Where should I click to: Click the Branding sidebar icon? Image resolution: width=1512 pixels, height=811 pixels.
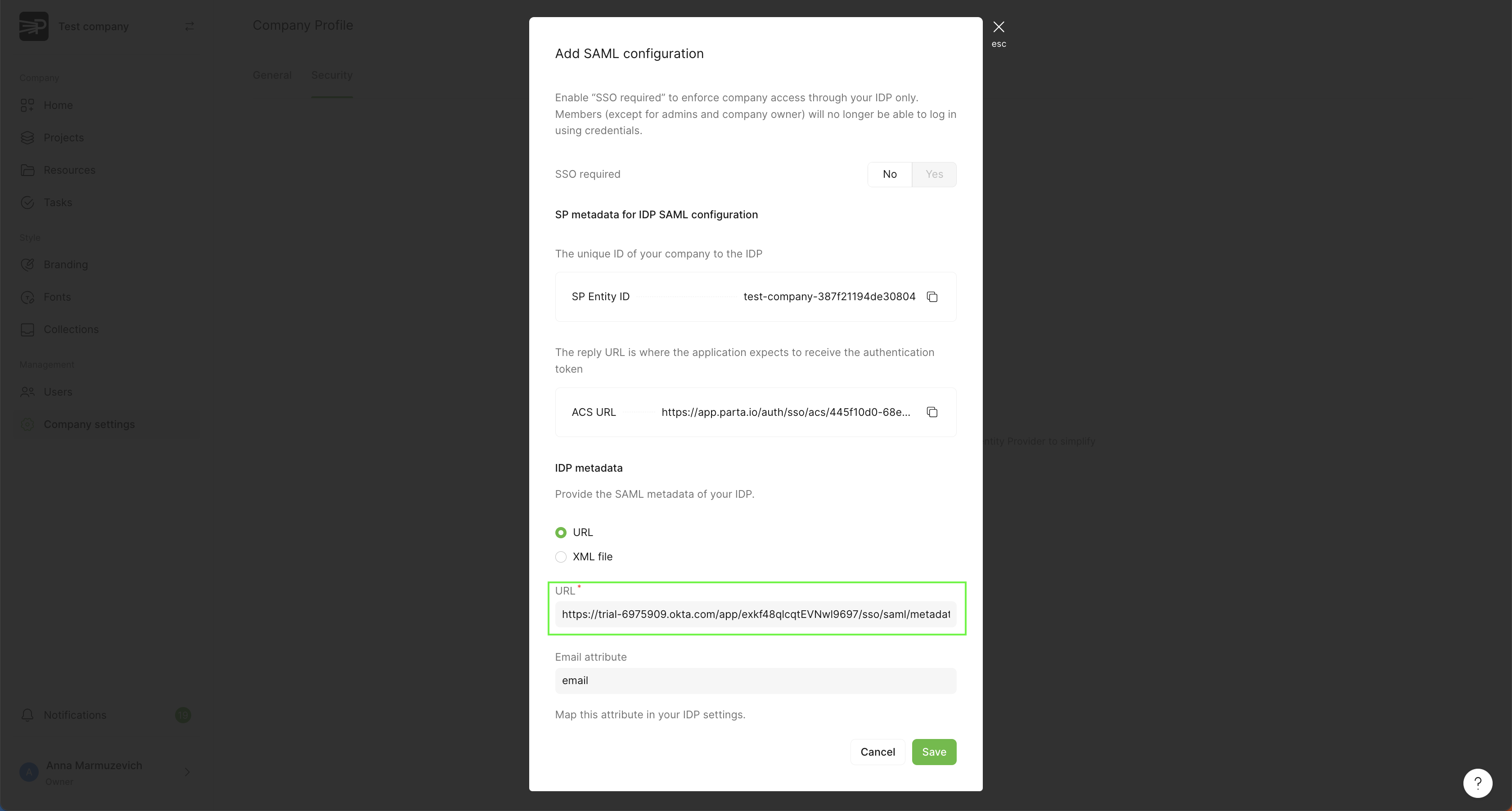pyautogui.click(x=27, y=265)
